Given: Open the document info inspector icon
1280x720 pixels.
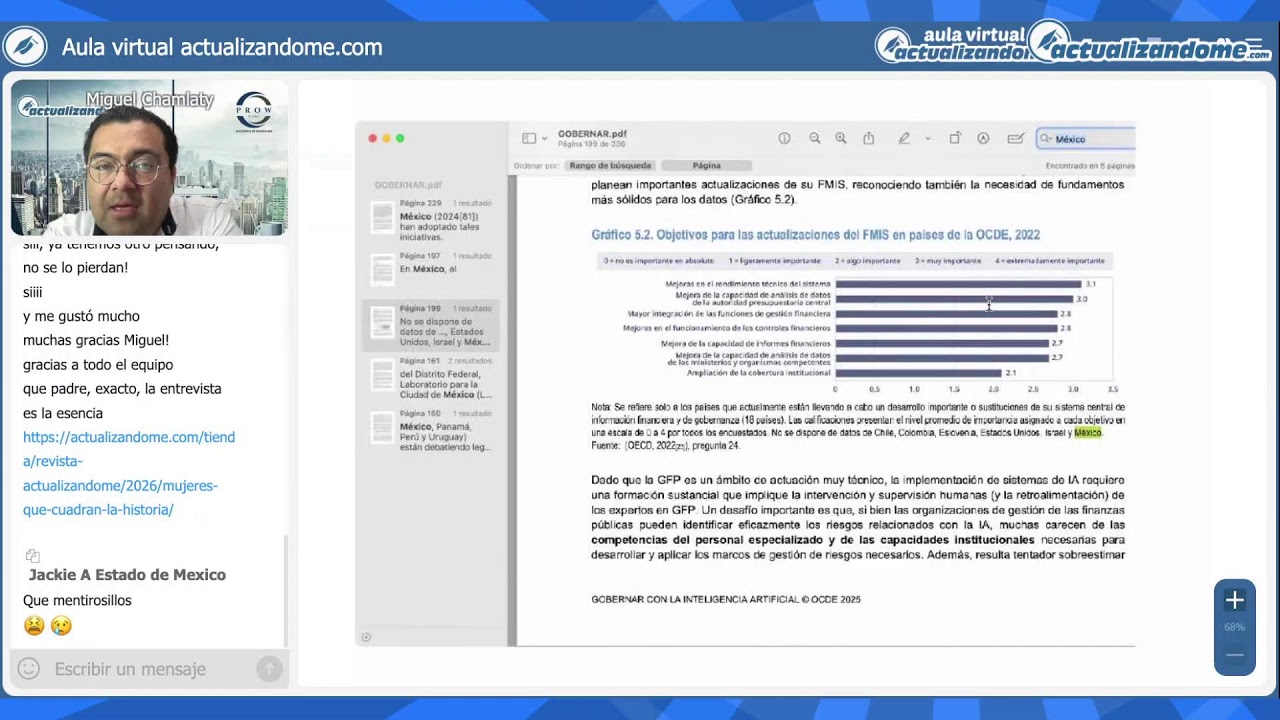Looking at the screenshot, I should [x=784, y=138].
